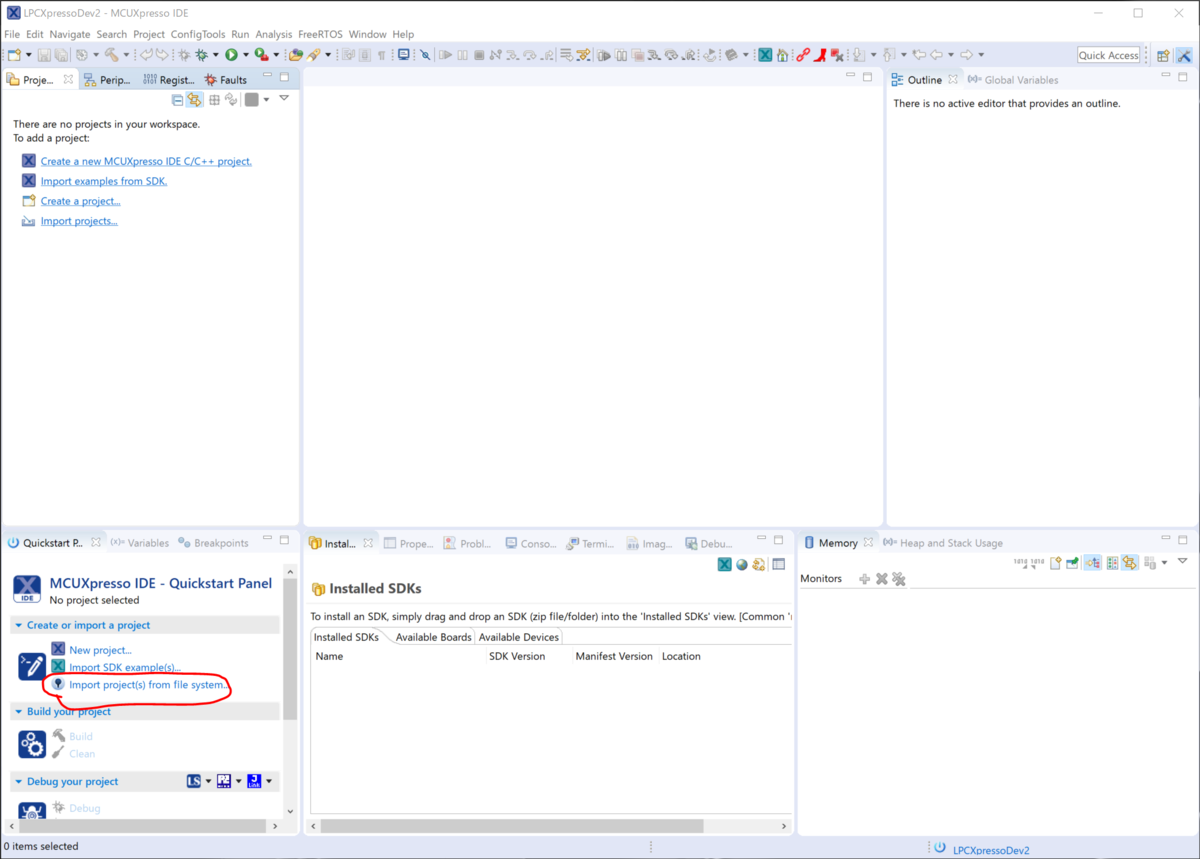Click the remove memory monitor X icon
Image resolution: width=1200 pixels, height=859 pixels.
[x=881, y=579]
